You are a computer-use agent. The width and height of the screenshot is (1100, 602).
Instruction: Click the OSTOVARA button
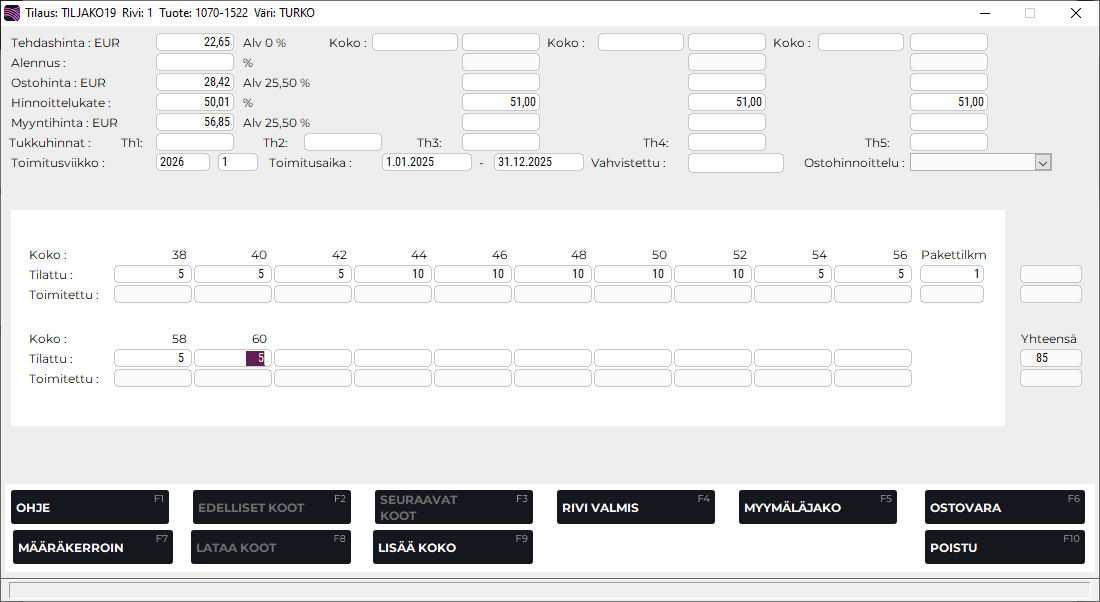(1004, 507)
